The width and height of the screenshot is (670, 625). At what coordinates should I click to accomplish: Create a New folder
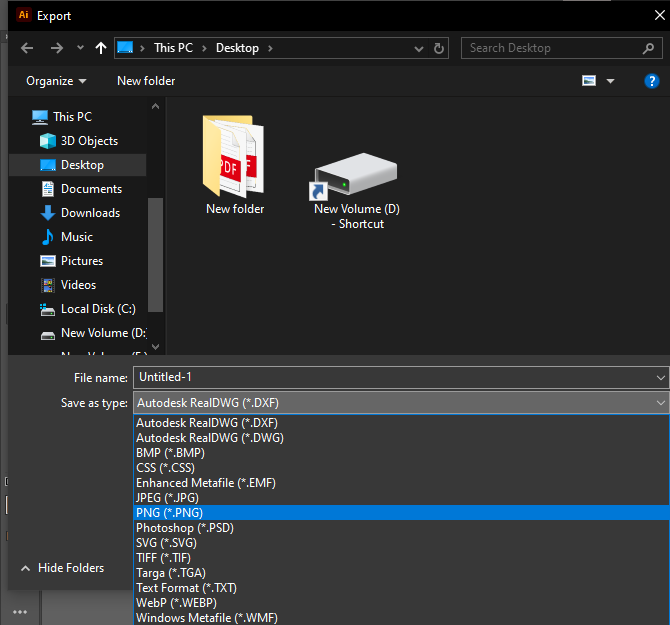pyautogui.click(x=146, y=81)
